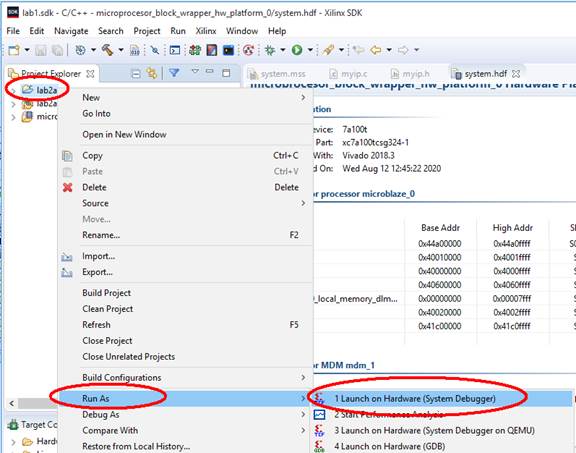Click the Last Edit Location icon
This screenshot has width=576, height=453.
(358, 50)
